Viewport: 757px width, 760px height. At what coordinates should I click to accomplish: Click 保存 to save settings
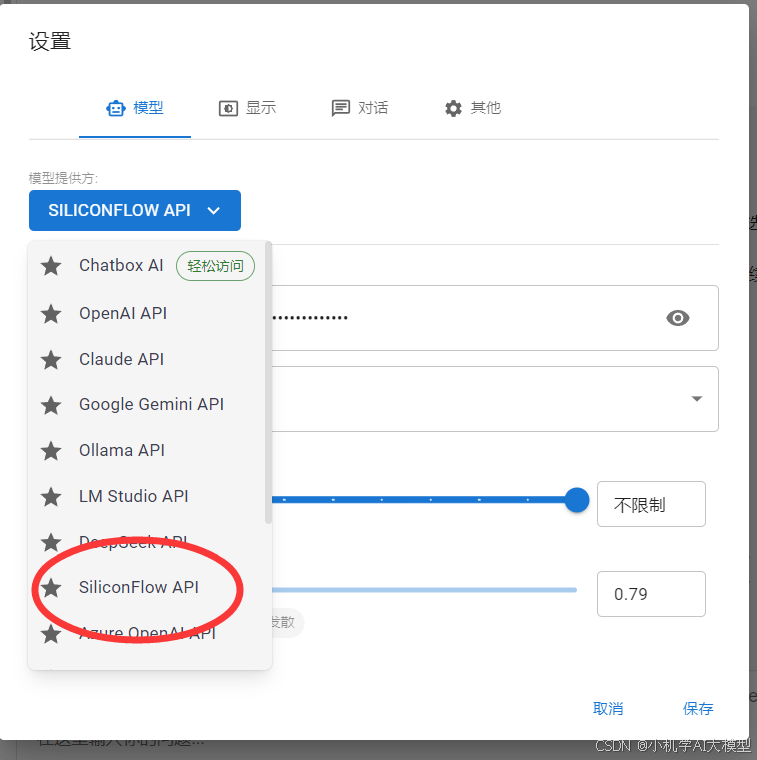click(698, 709)
